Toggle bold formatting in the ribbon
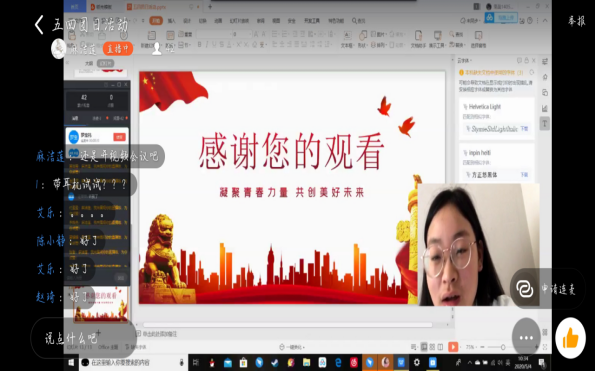This screenshot has width=596, height=371. click(x=199, y=44)
